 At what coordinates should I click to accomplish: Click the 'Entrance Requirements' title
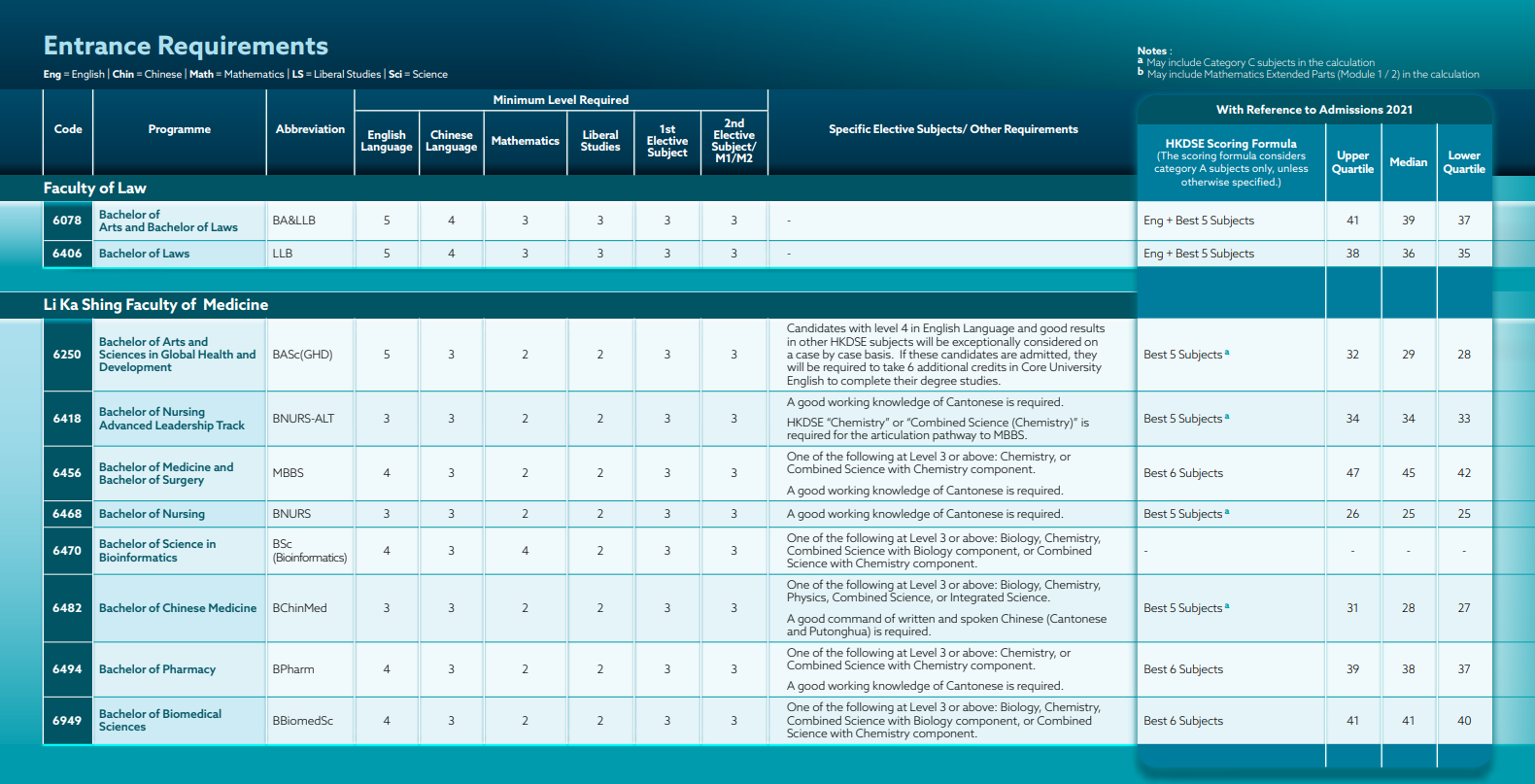186,46
